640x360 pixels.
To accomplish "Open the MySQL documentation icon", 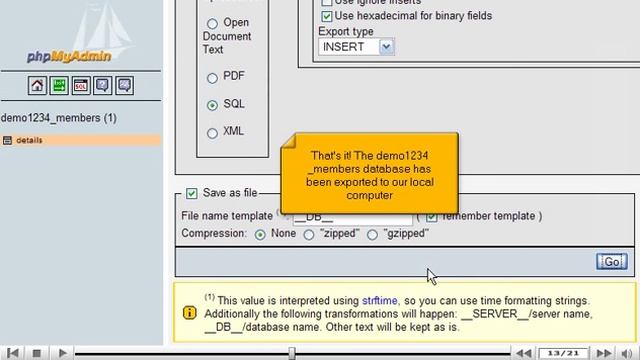I will coord(124,85).
